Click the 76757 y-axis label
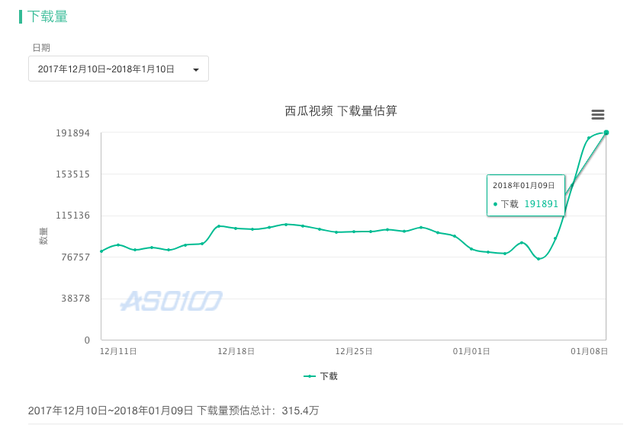630x425 pixels. point(75,257)
